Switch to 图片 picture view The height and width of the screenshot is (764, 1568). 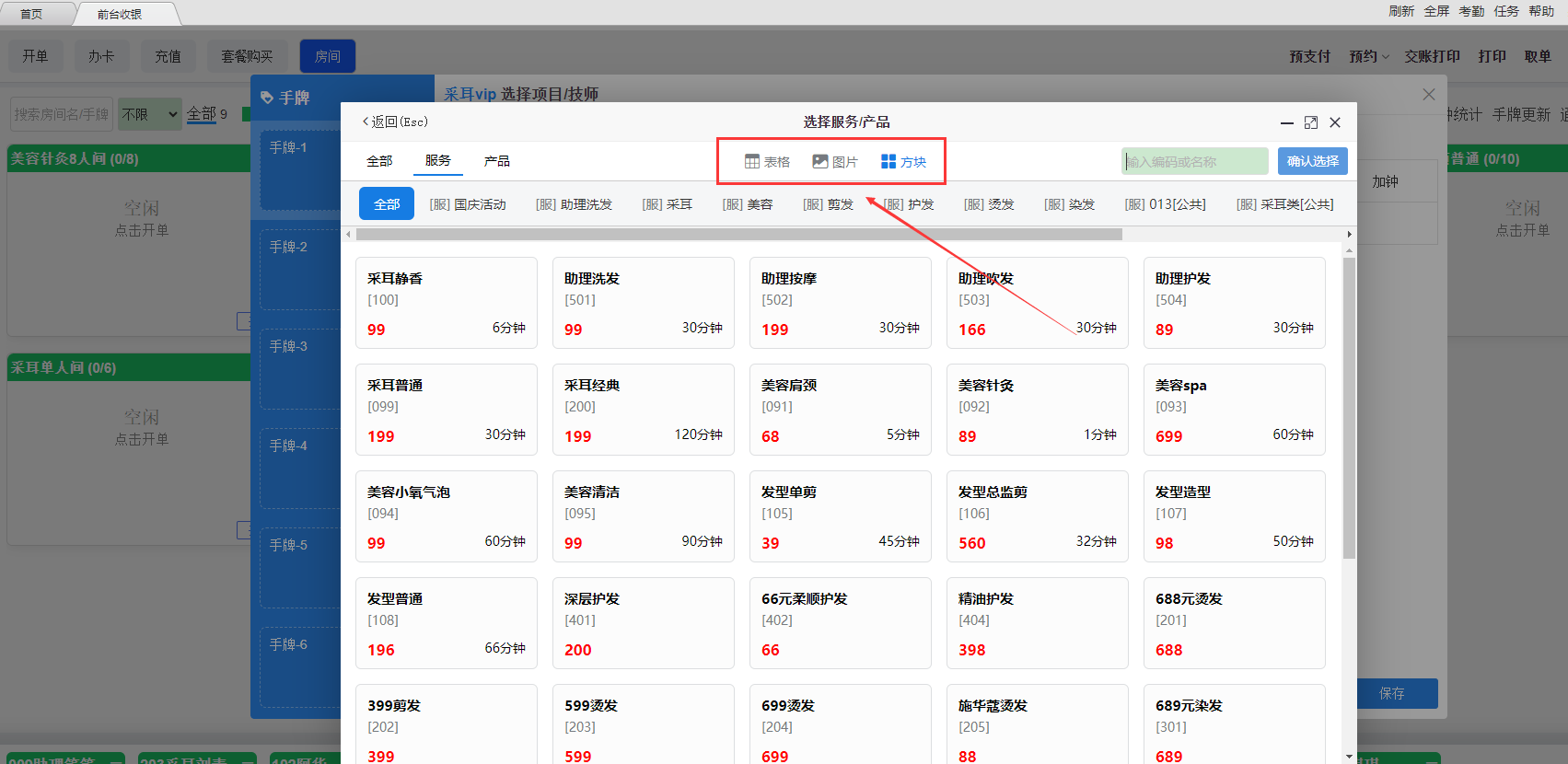click(x=834, y=162)
